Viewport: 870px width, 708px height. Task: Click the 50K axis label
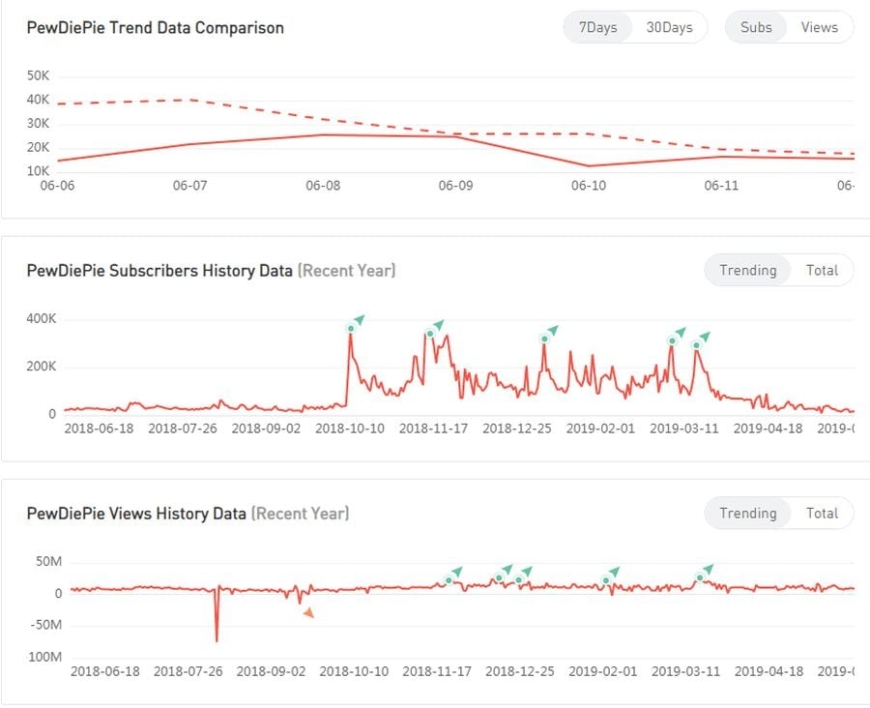tap(38, 75)
